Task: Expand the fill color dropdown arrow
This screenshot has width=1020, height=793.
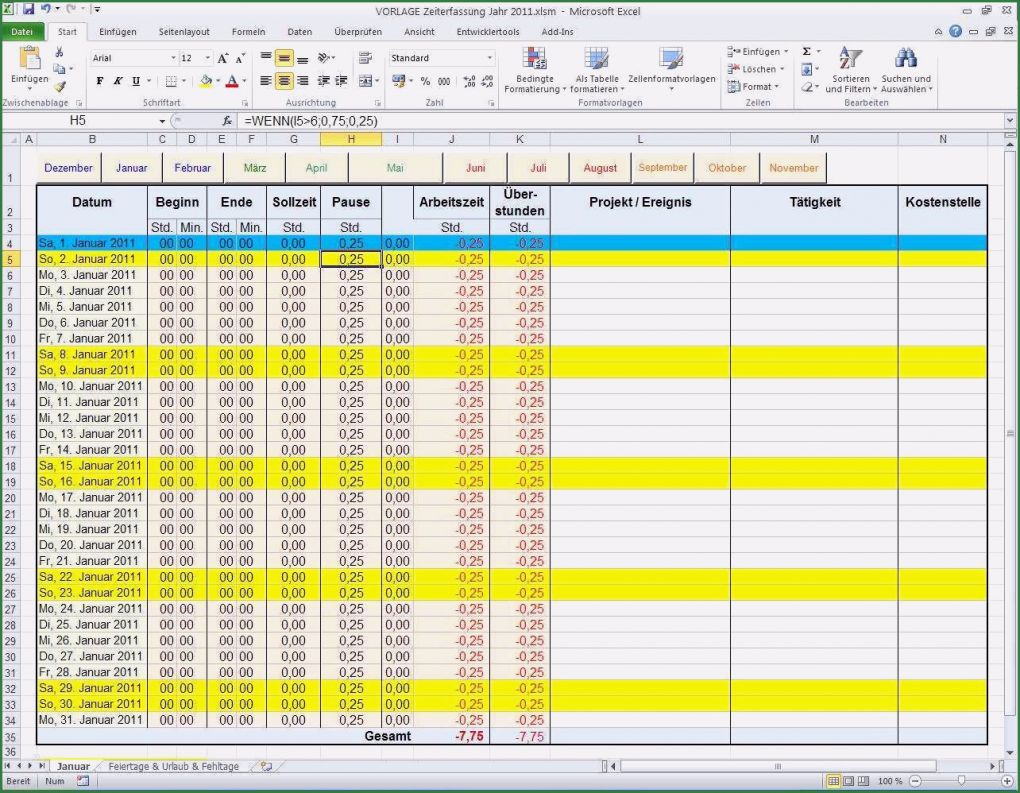Action: (x=218, y=80)
